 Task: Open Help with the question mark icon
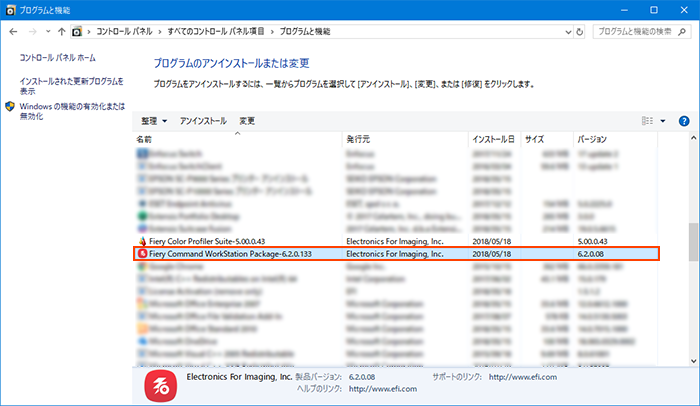tap(684, 121)
